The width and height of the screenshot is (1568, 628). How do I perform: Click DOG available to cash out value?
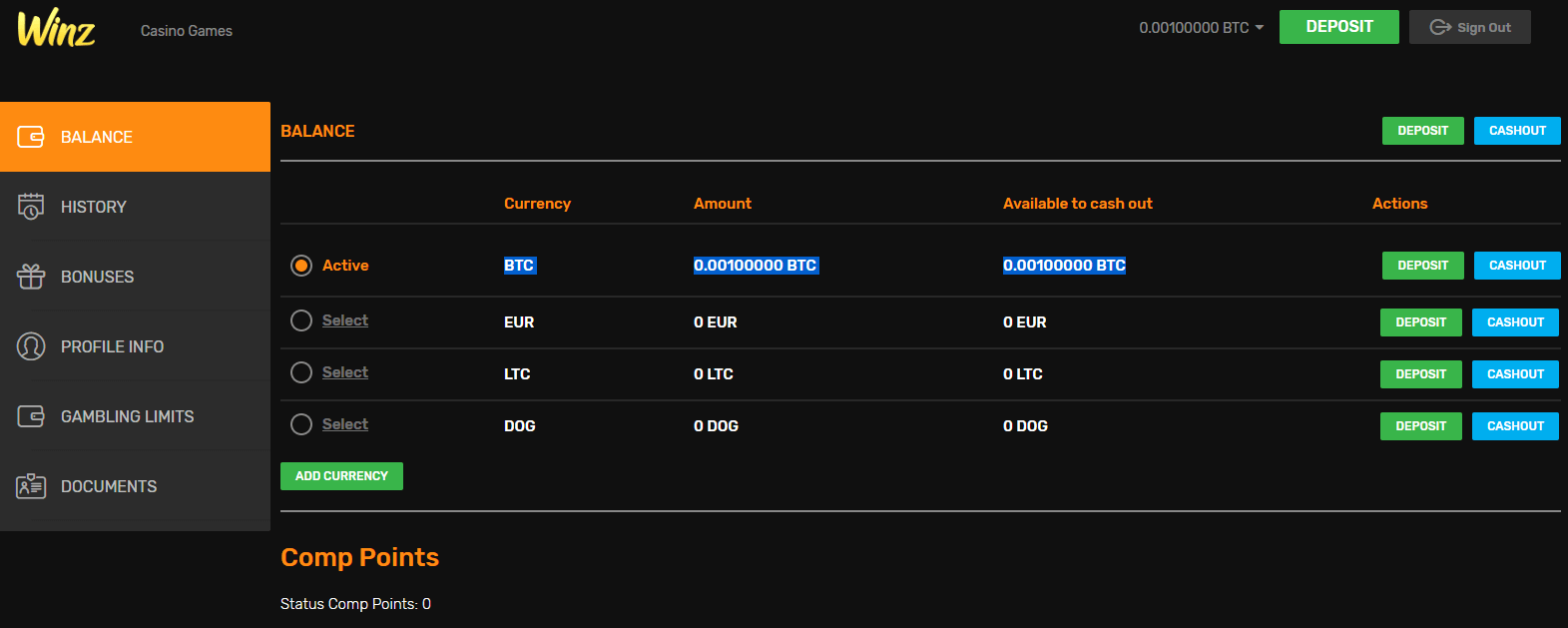tap(1026, 426)
